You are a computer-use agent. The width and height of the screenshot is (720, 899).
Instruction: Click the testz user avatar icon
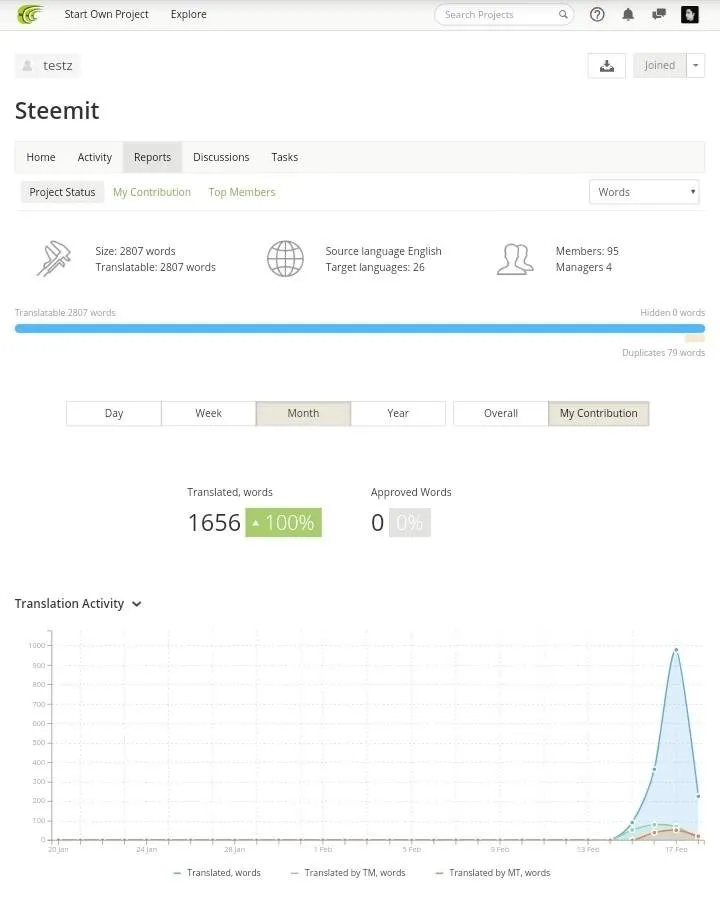(x=27, y=65)
